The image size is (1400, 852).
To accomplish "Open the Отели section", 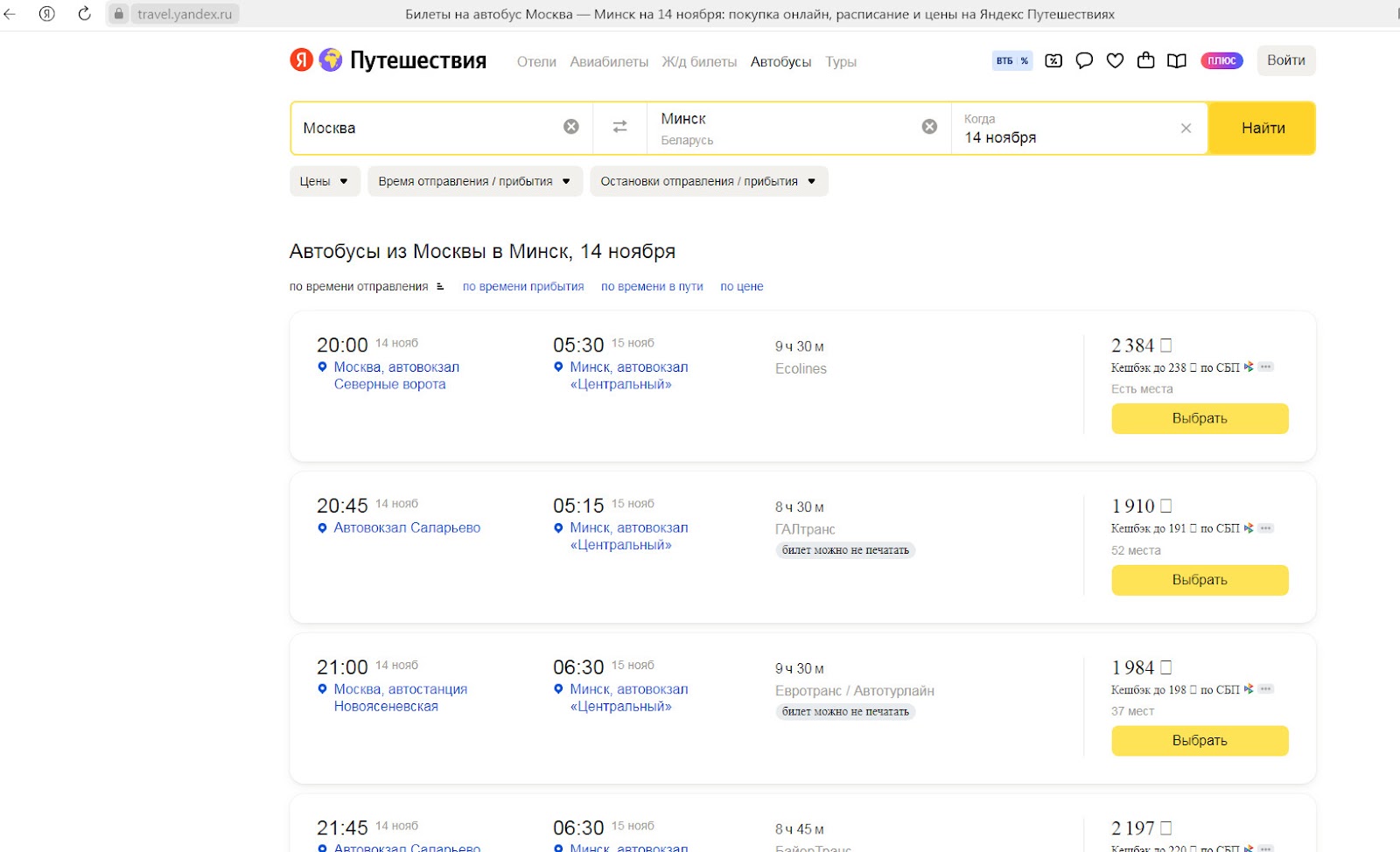I will (536, 61).
